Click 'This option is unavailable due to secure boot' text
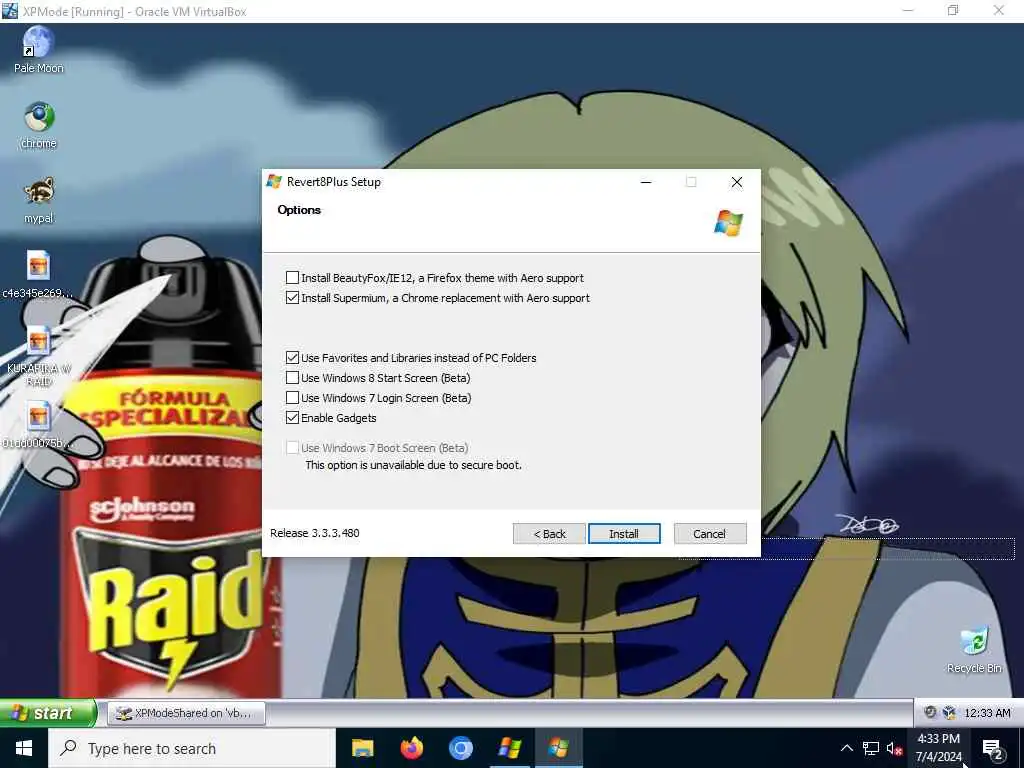 pyautogui.click(x=413, y=465)
